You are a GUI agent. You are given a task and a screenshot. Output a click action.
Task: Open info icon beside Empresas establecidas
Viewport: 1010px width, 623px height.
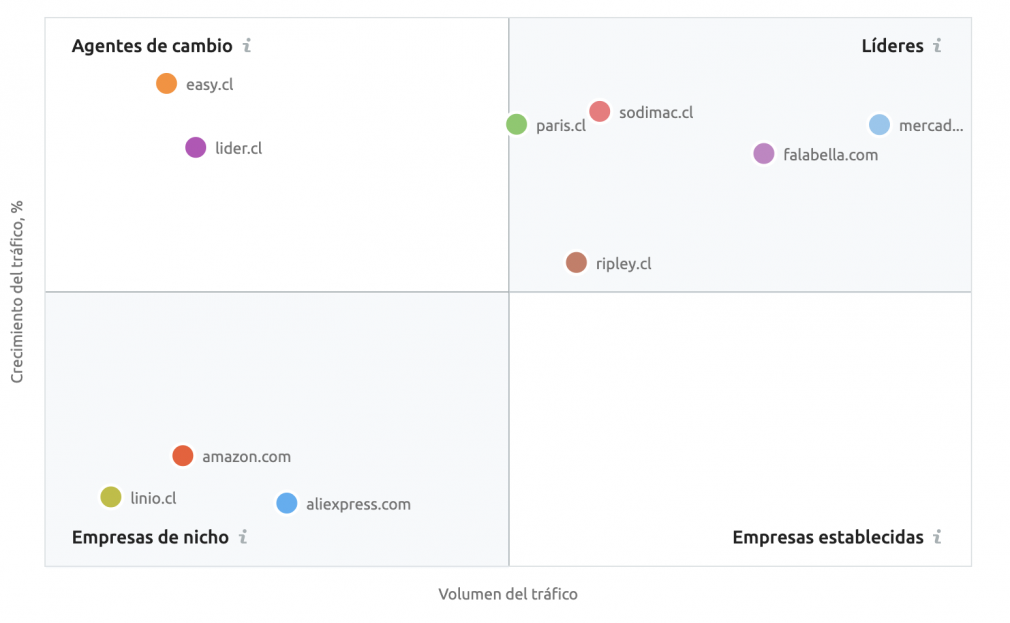937,537
